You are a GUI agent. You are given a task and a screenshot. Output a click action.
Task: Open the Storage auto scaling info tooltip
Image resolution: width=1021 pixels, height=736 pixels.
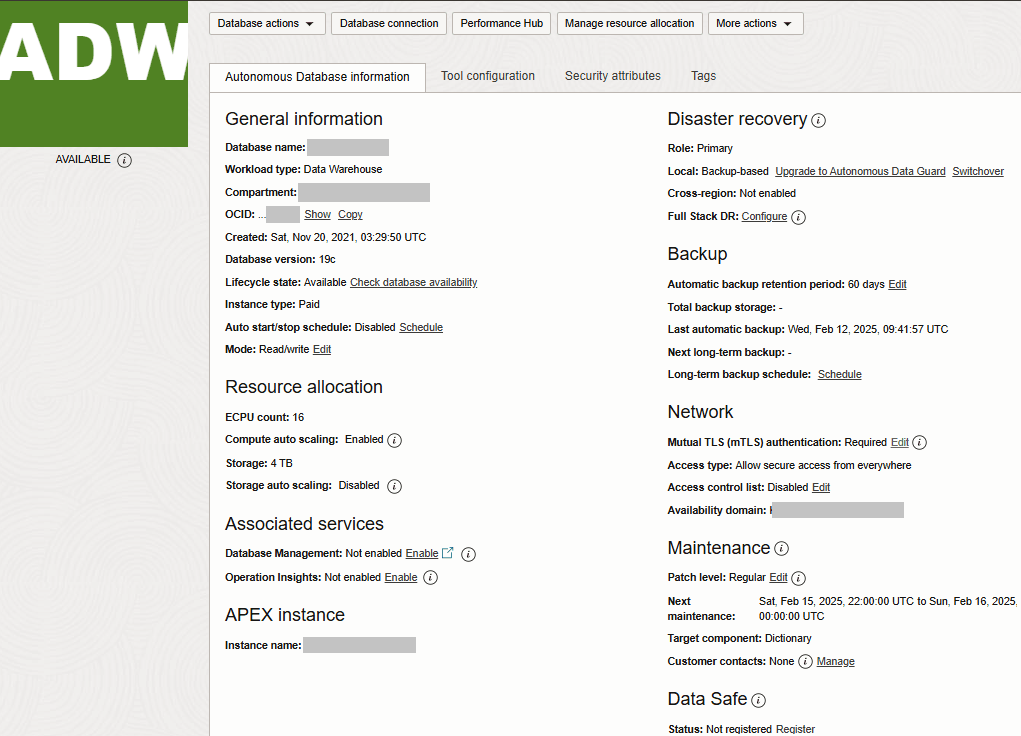394,486
